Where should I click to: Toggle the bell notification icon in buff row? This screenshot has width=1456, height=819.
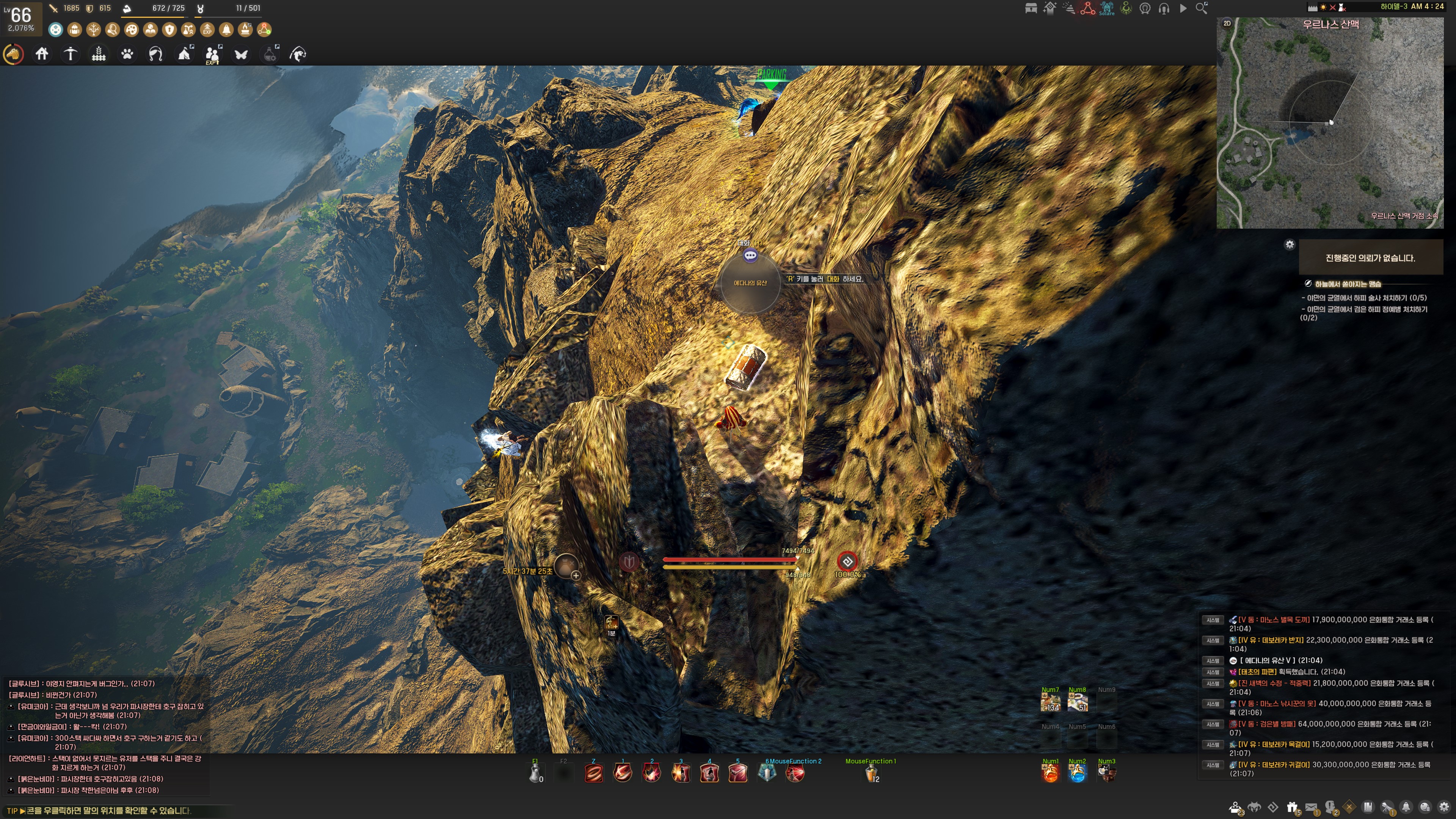click(x=226, y=30)
